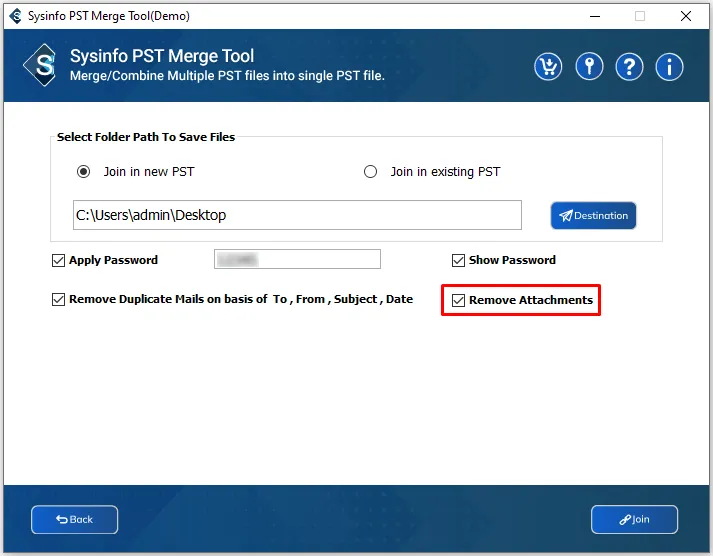Close the PST Merge Tool window
Screen dimensions: 713x556
click(686, 16)
